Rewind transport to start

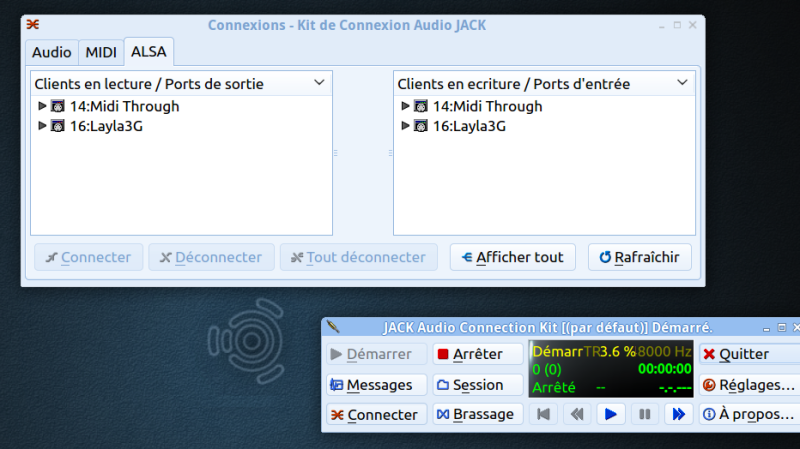click(x=543, y=414)
